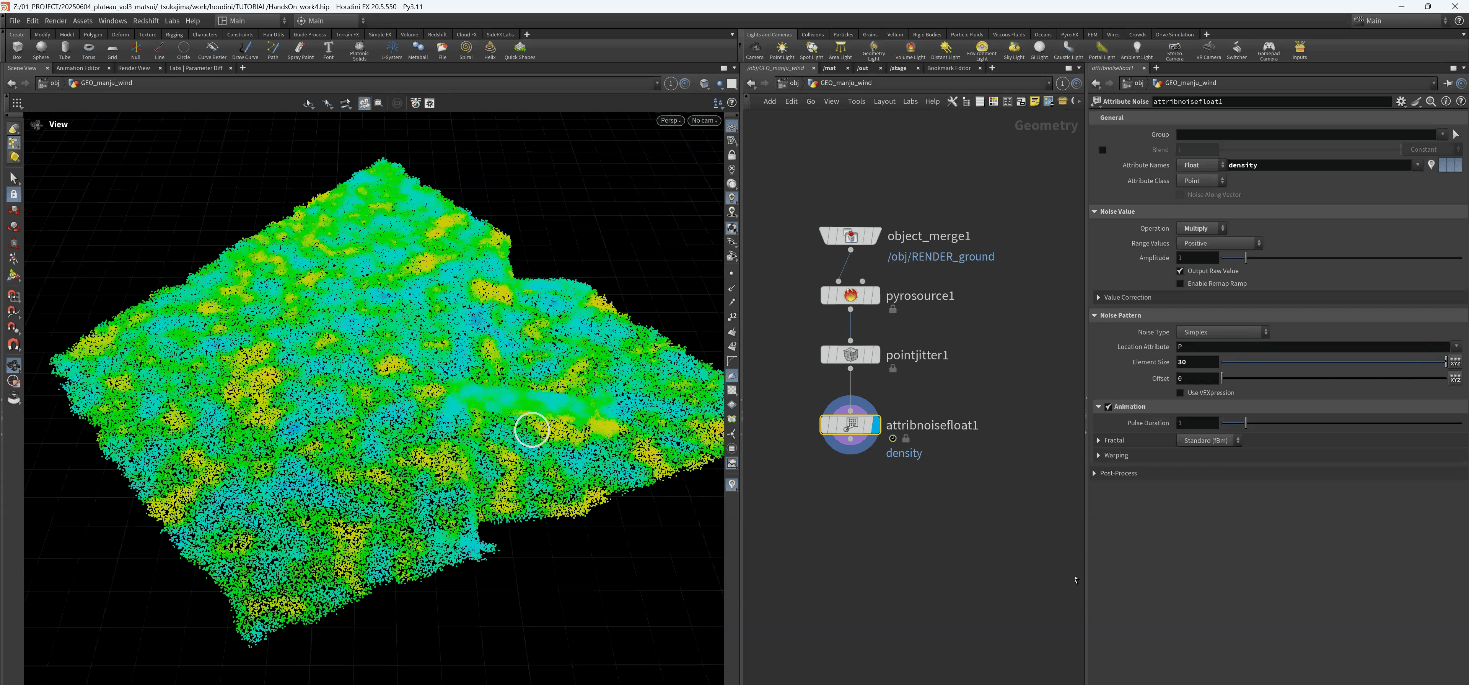Expand the Value Correction section
The image size is (1469, 685).
(x=1125, y=298)
